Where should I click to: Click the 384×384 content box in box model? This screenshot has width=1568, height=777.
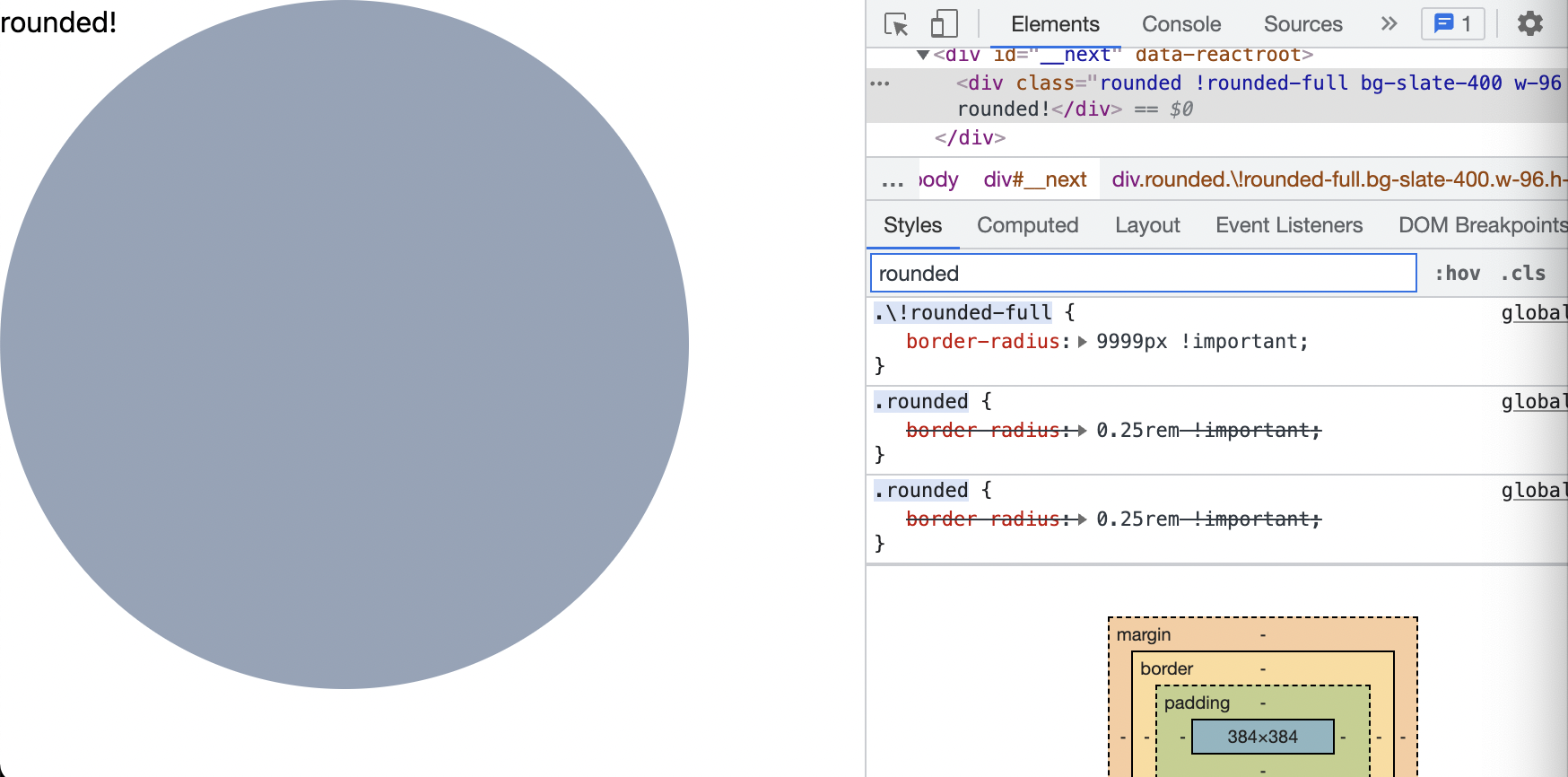pyautogui.click(x=1263, y=737)
